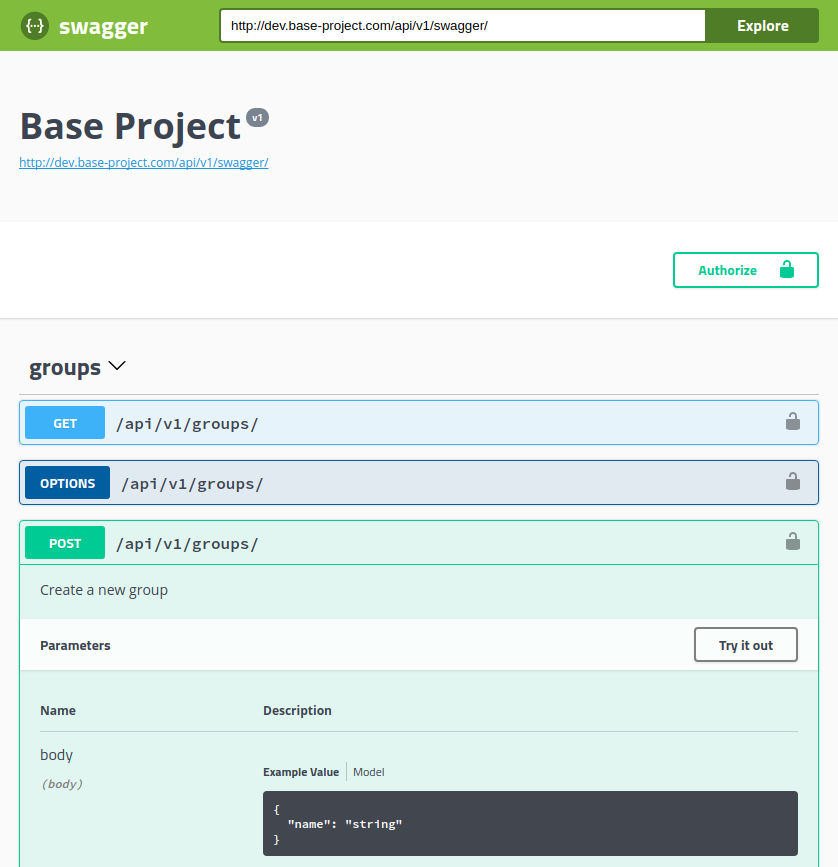Screen dimensions: 838x867
Task: Click the POST method badge
Action: pyautogui.click(x=64, y=542)
